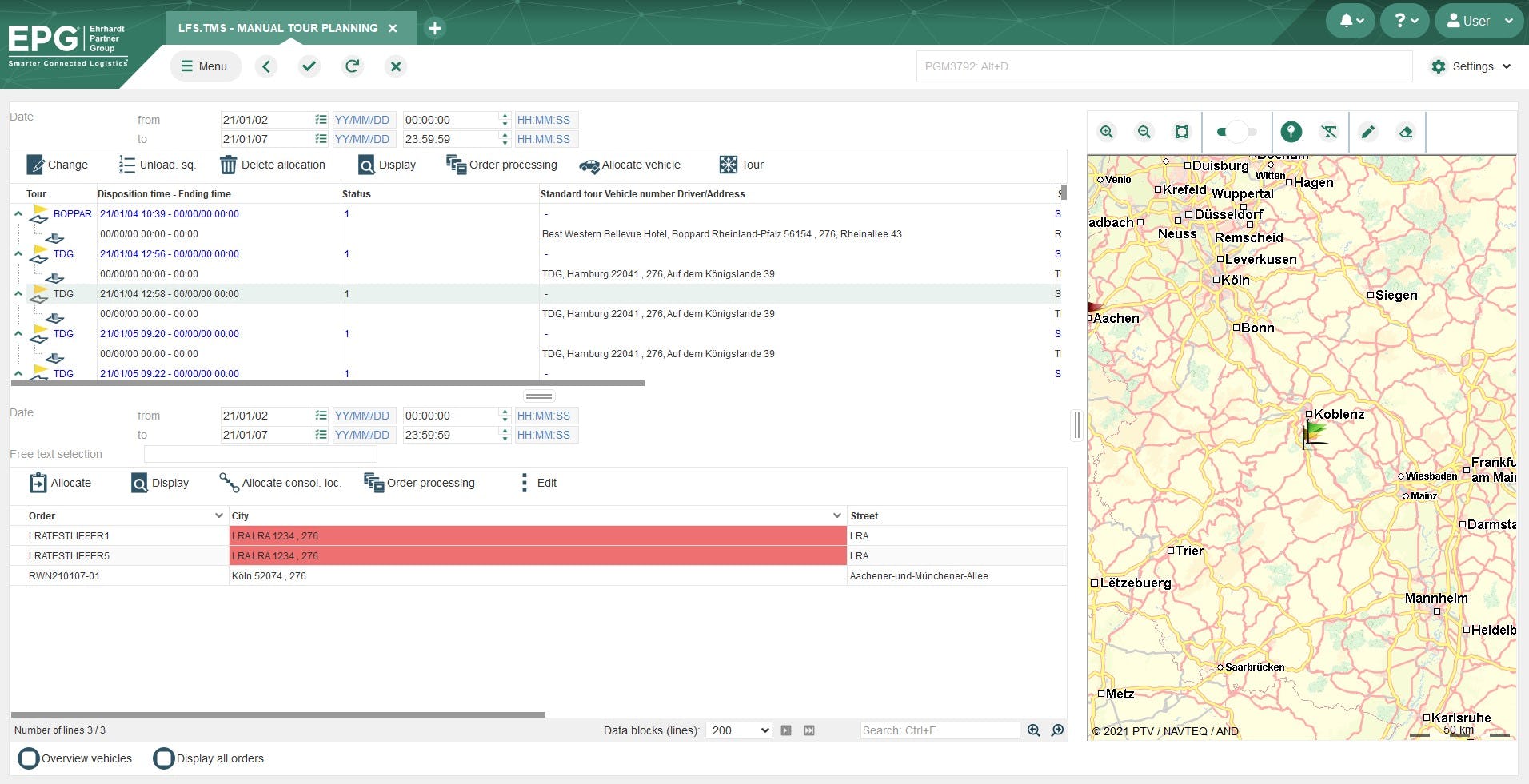Open the City column sort dropdown
Viewport: 1529px width, 784px height.
coord(836,515)
